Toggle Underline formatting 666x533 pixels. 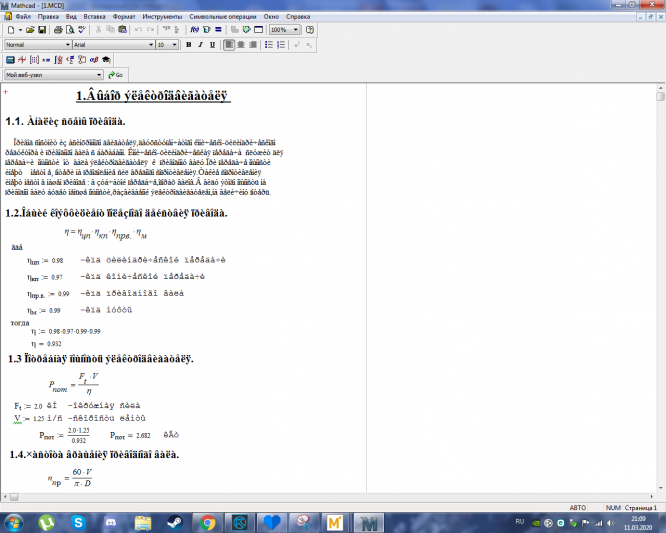coord(212,45)
